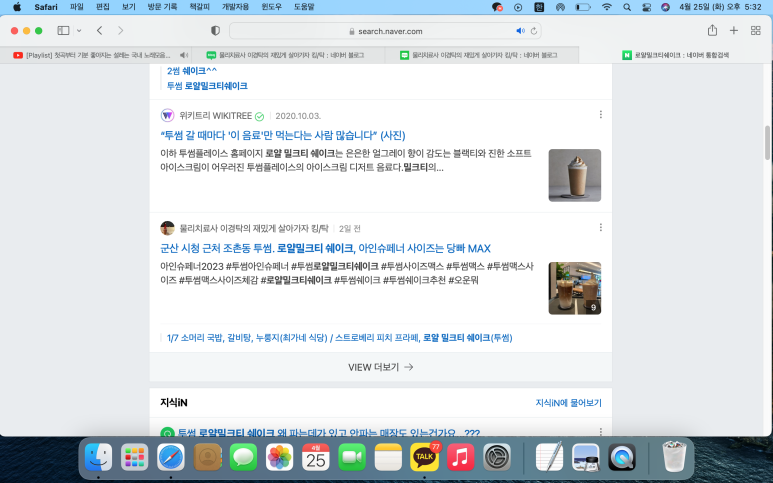Open the 도움말 menu
Image resolution: width=773 pixels, height=483 pixels.
(304, 7)
